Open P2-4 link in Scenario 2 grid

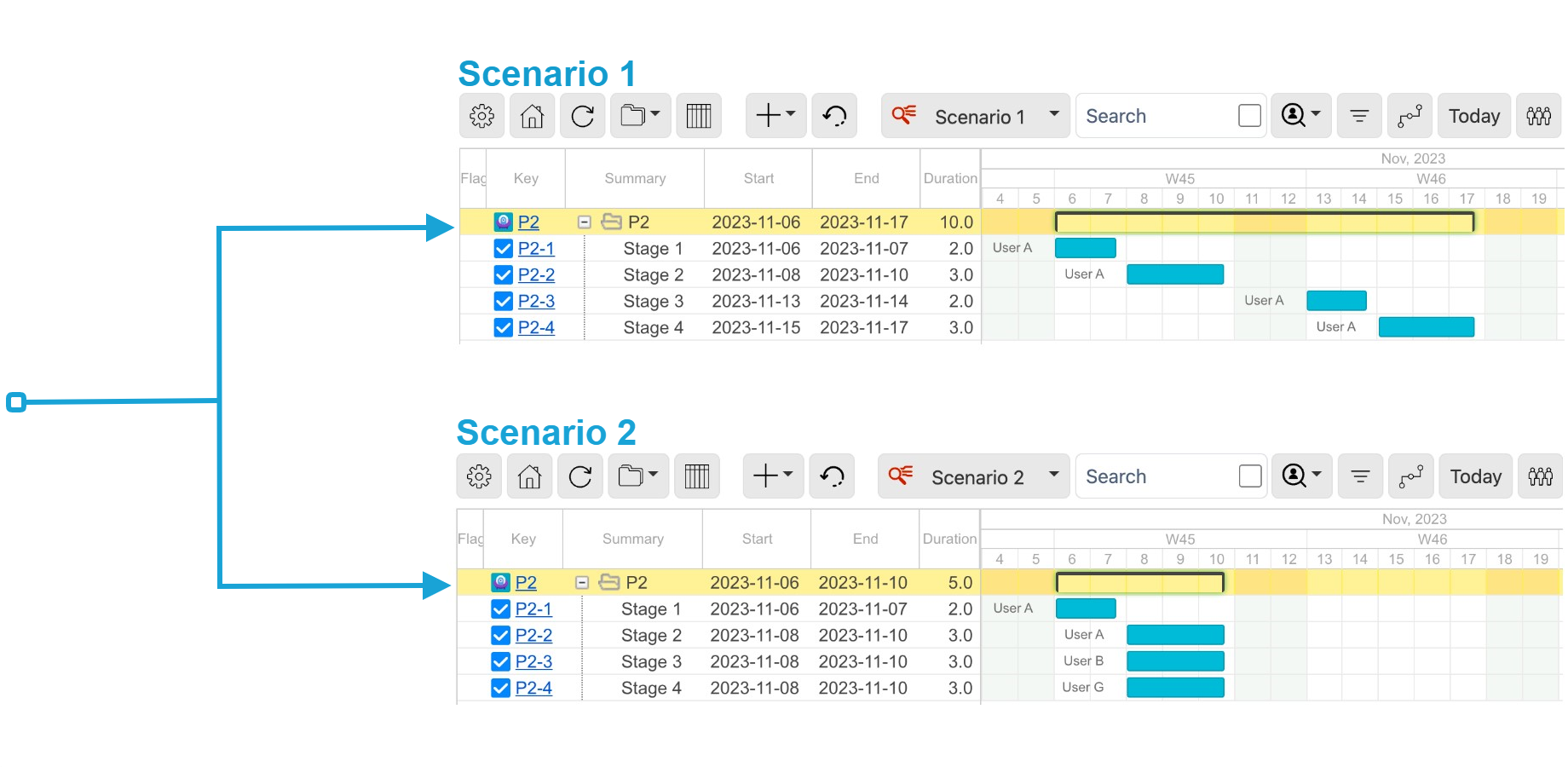point(533,689)
